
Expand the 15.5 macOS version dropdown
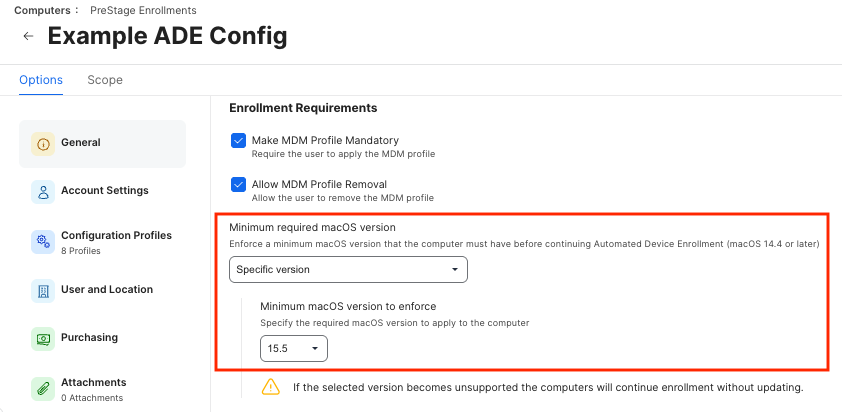pos(293,349)
